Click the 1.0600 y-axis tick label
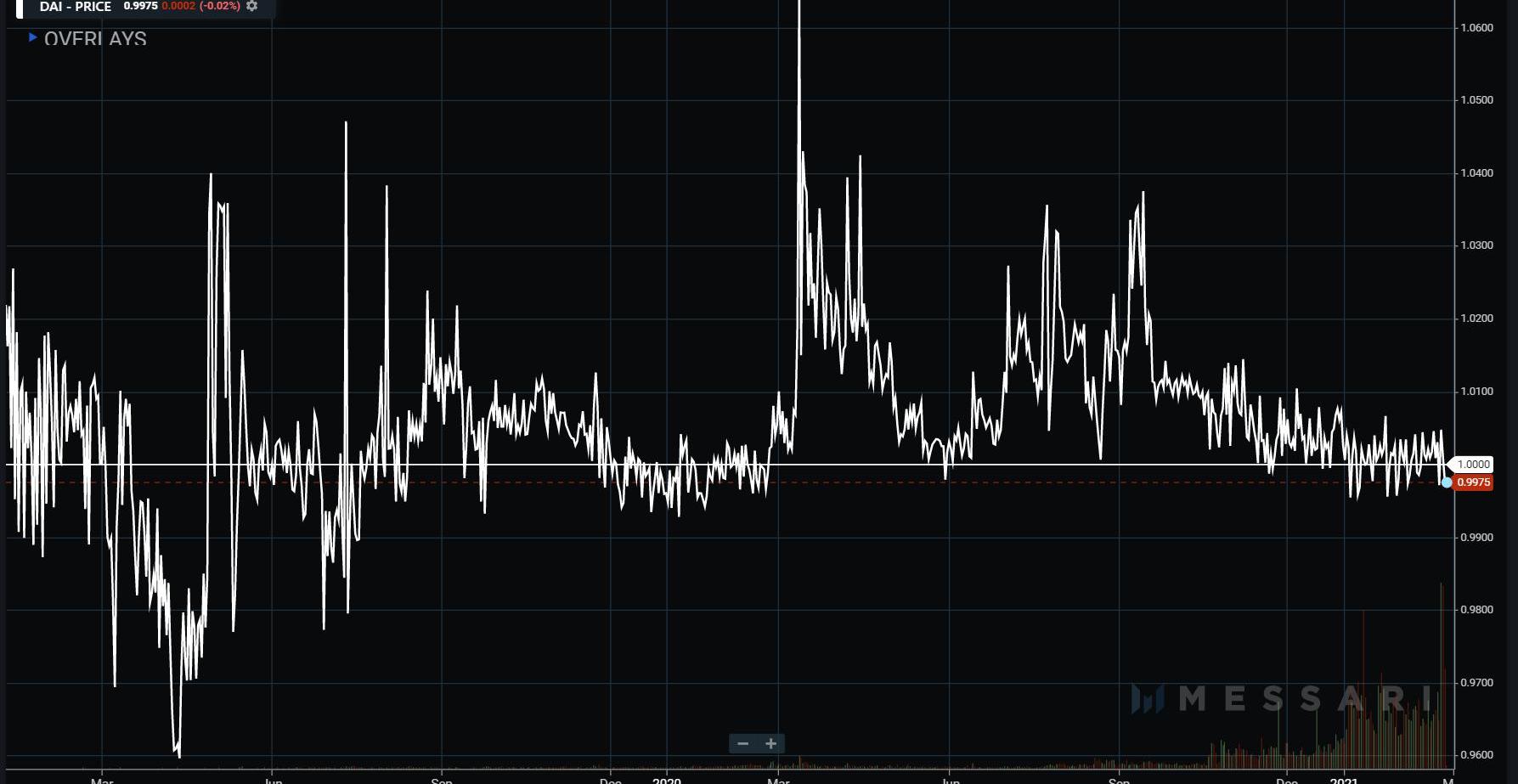 tap(1476, 28)
